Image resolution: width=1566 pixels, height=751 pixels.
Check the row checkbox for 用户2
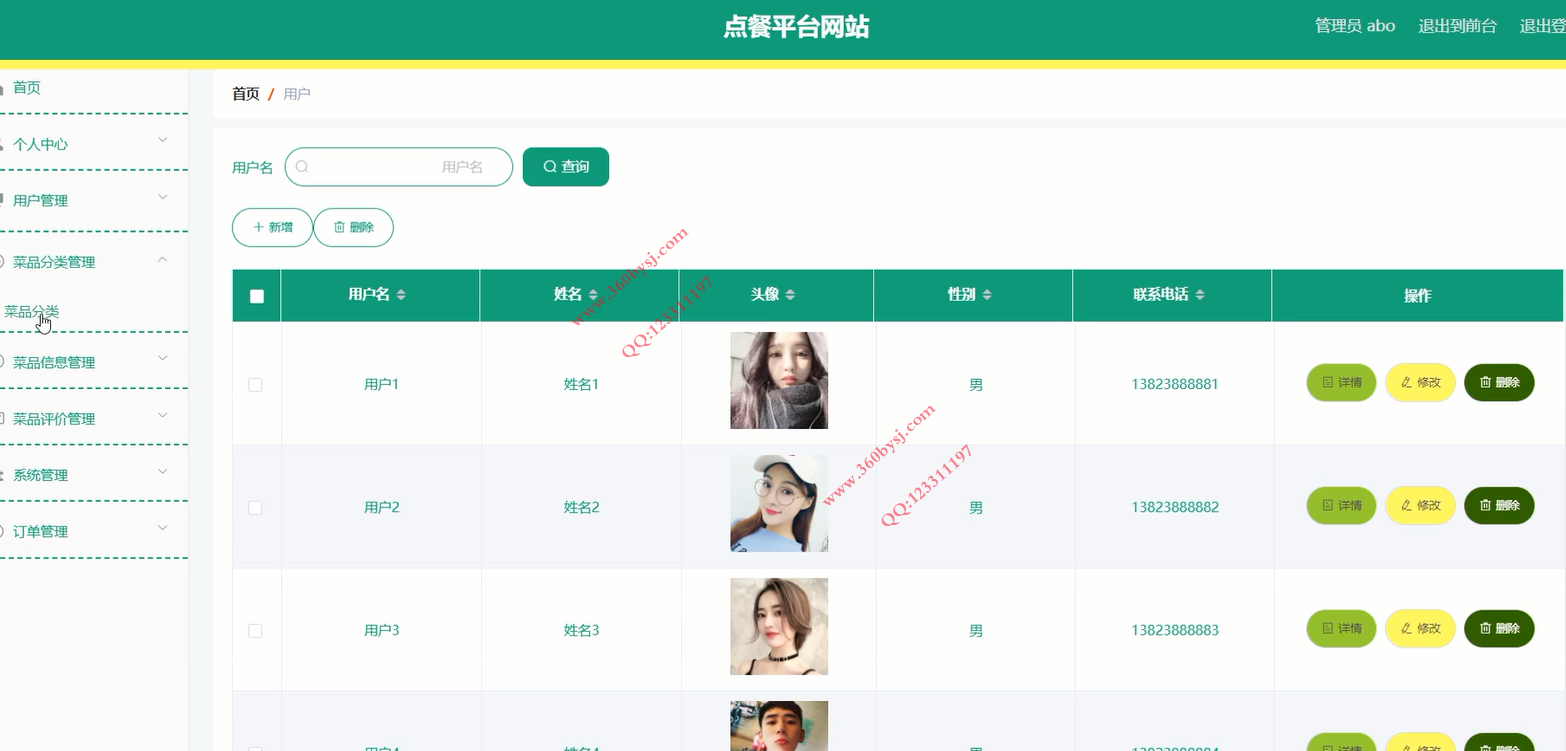pyautogui.click(x=255, y=508)
